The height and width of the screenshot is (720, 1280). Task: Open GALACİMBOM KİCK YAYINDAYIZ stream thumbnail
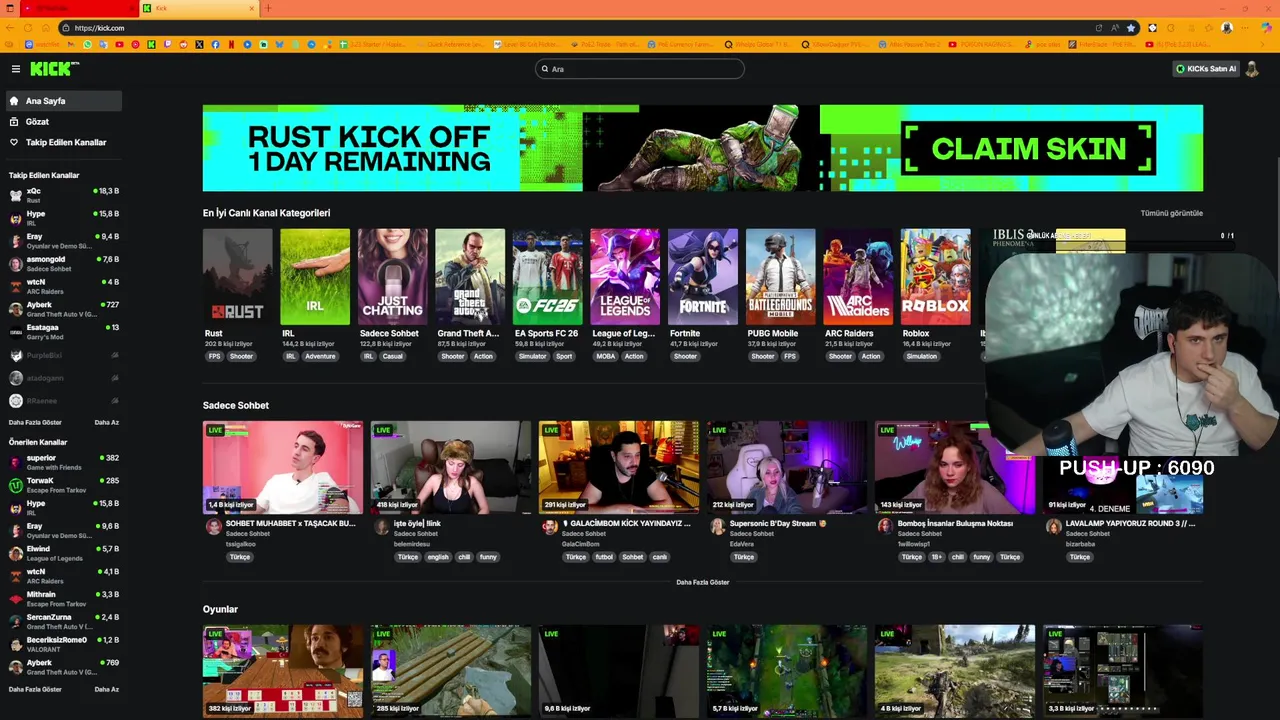coord(619,467)
